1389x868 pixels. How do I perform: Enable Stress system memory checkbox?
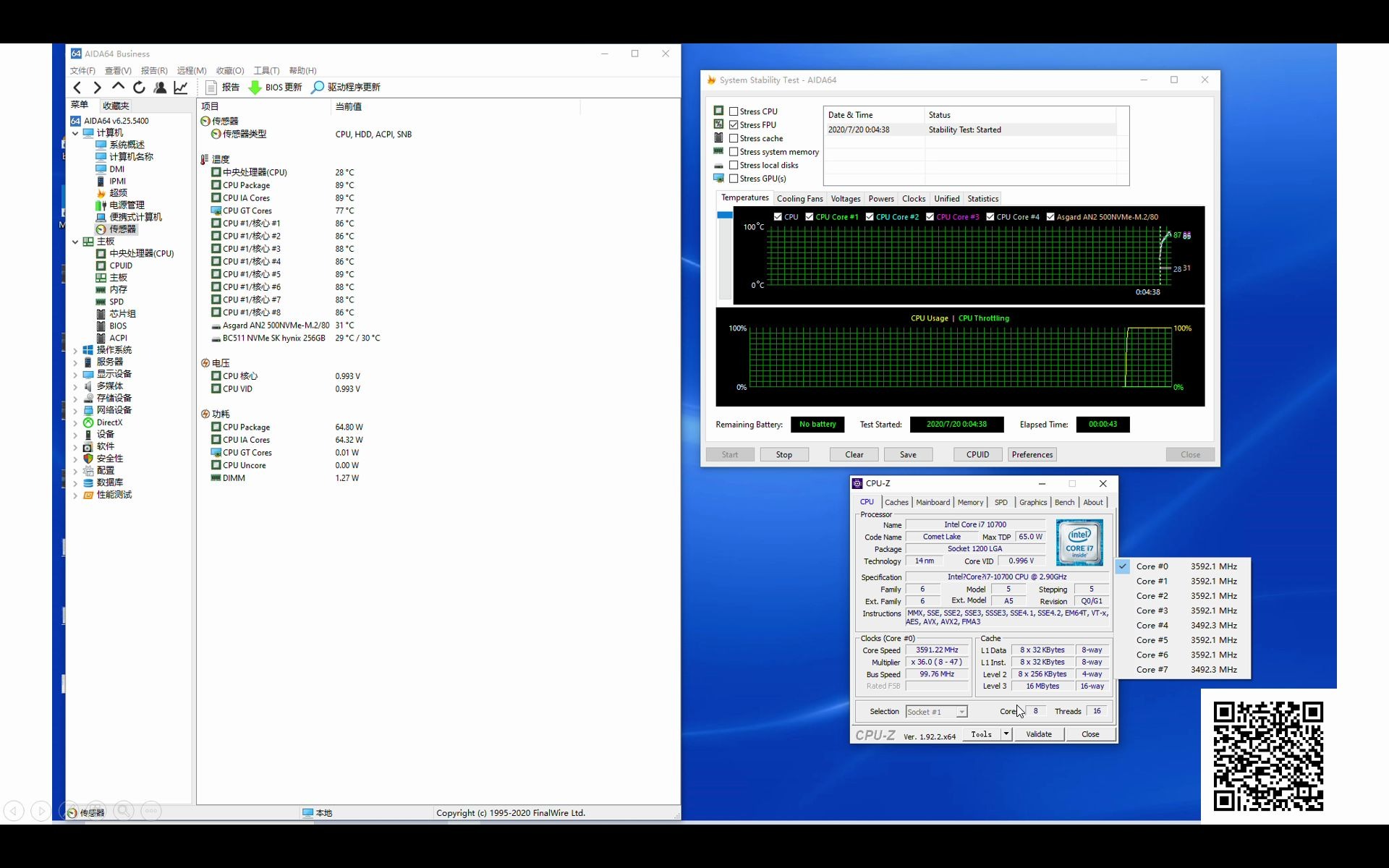734,152
